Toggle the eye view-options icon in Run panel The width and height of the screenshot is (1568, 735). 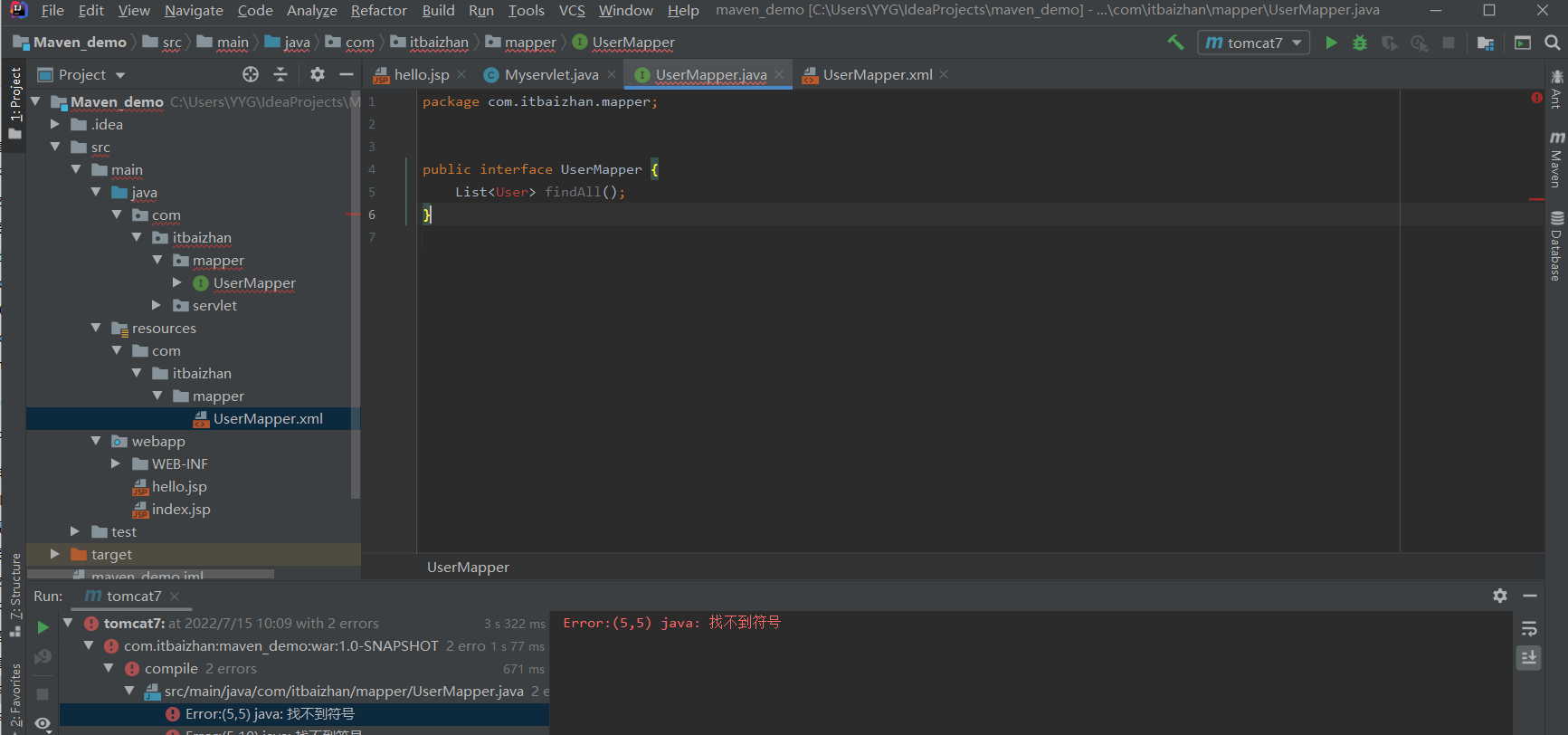(x=43, y=723)
